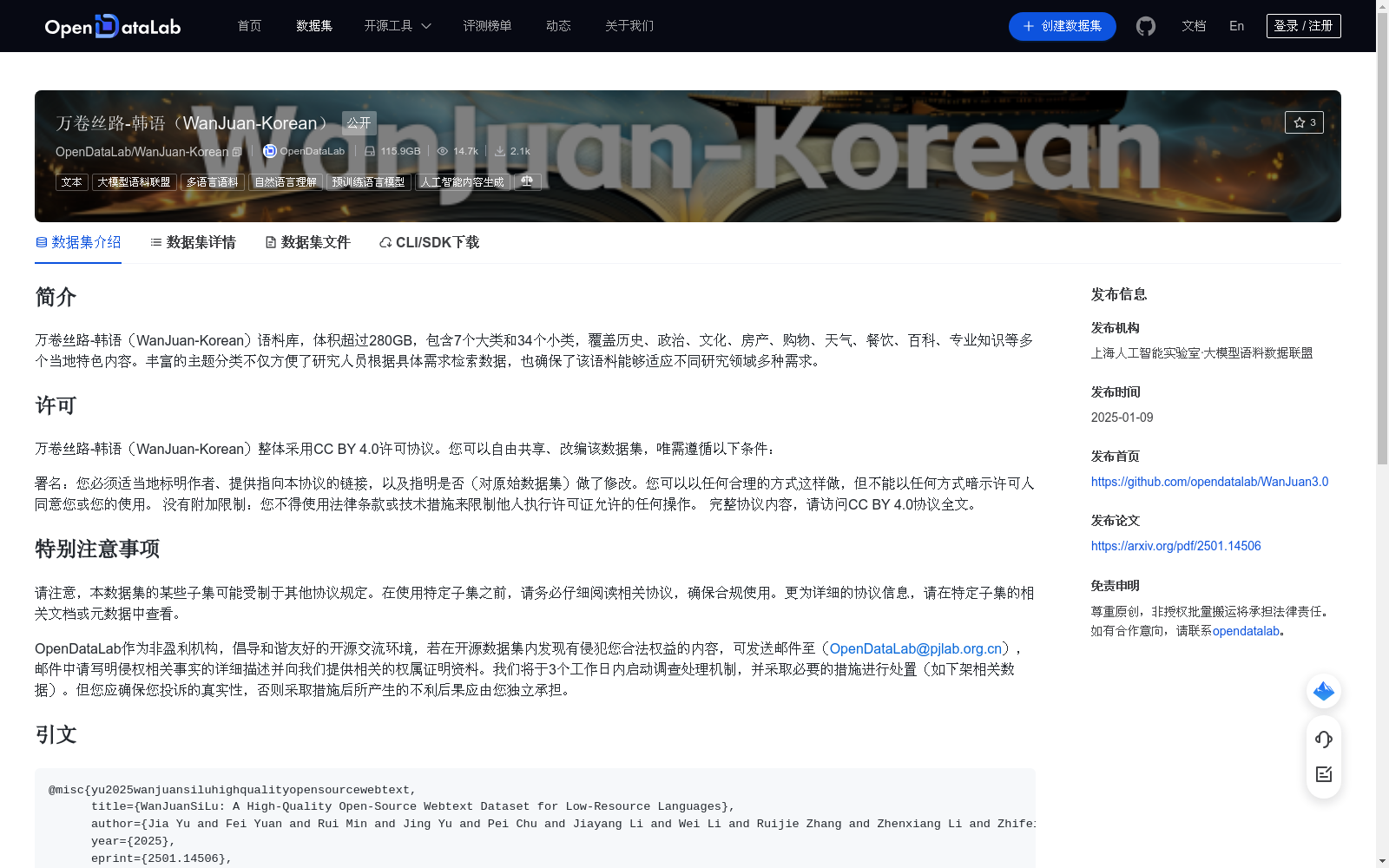Click the 免责申明 heading
The image size is (1389, 868).
pyautogui.click(x=1116, y=586)
